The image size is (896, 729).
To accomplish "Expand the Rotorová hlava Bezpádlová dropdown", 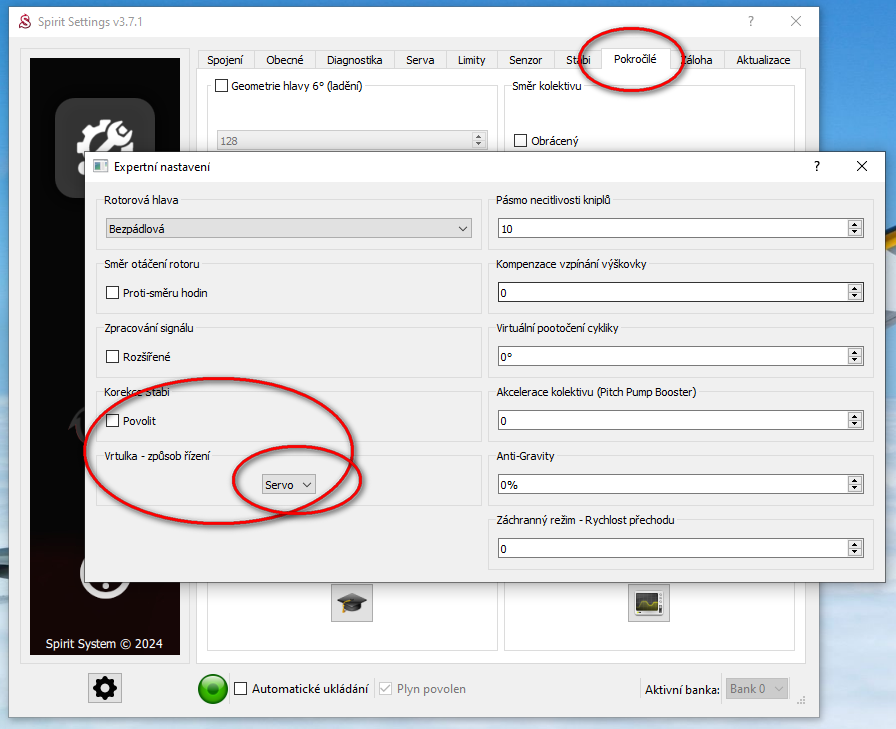I will pyautogui.click(x=288, y=229).
